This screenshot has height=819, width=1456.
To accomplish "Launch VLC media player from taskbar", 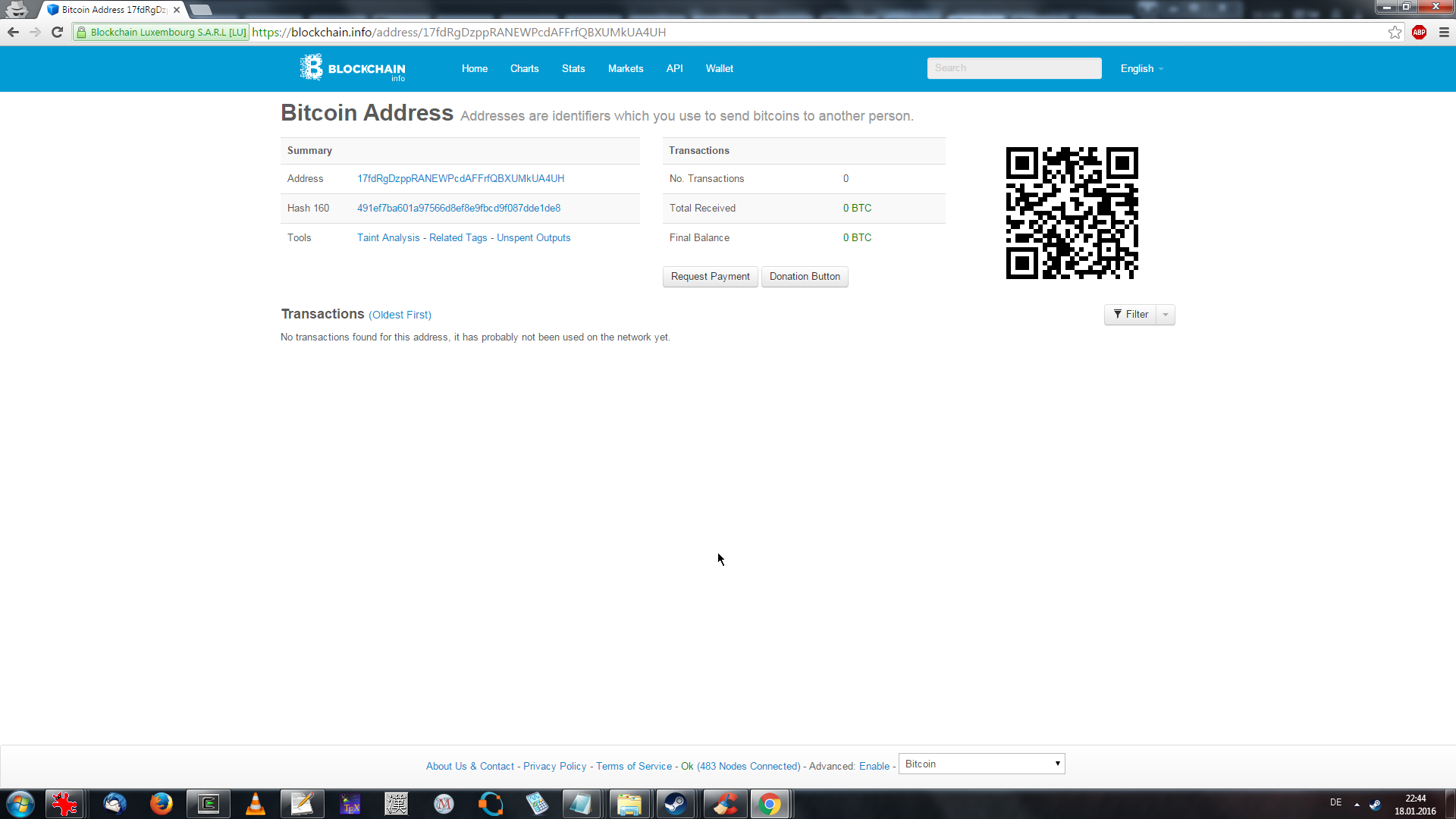I will [x=256, y=804].
